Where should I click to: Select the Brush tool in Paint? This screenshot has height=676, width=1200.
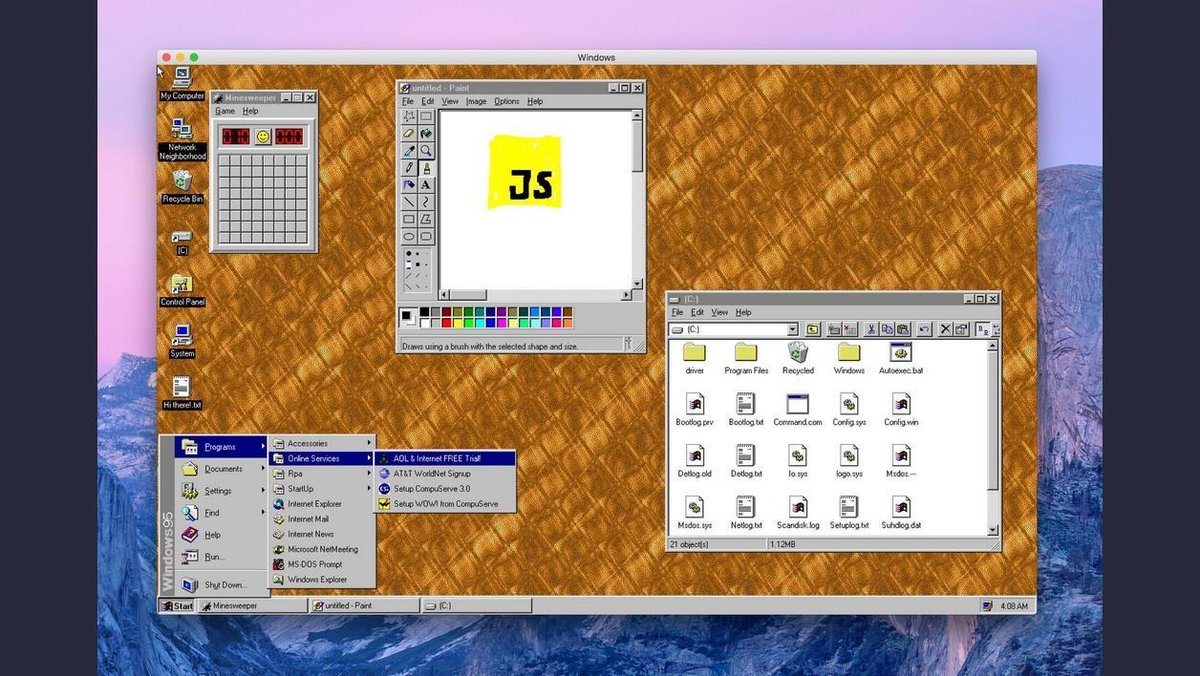click(x=426, y=167)
